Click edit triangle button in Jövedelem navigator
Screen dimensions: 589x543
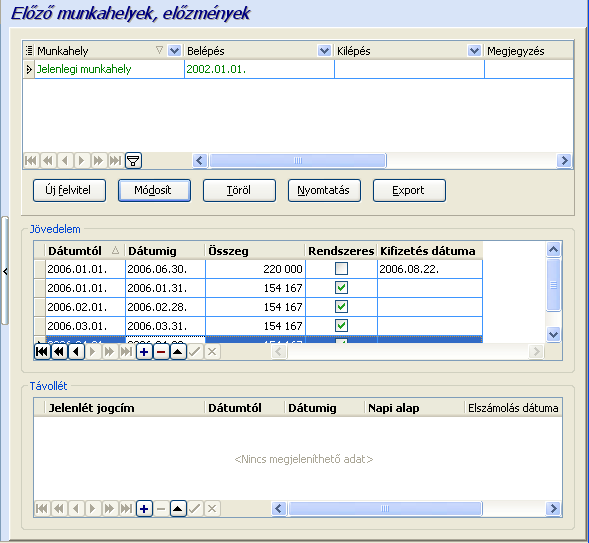pyautogui.click(x=178, y=352)
